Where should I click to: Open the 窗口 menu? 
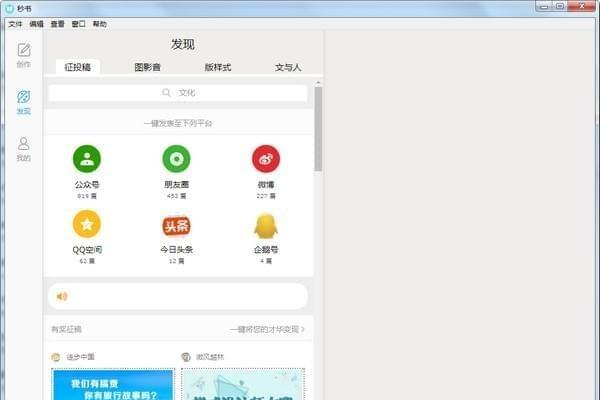(78, 24)
